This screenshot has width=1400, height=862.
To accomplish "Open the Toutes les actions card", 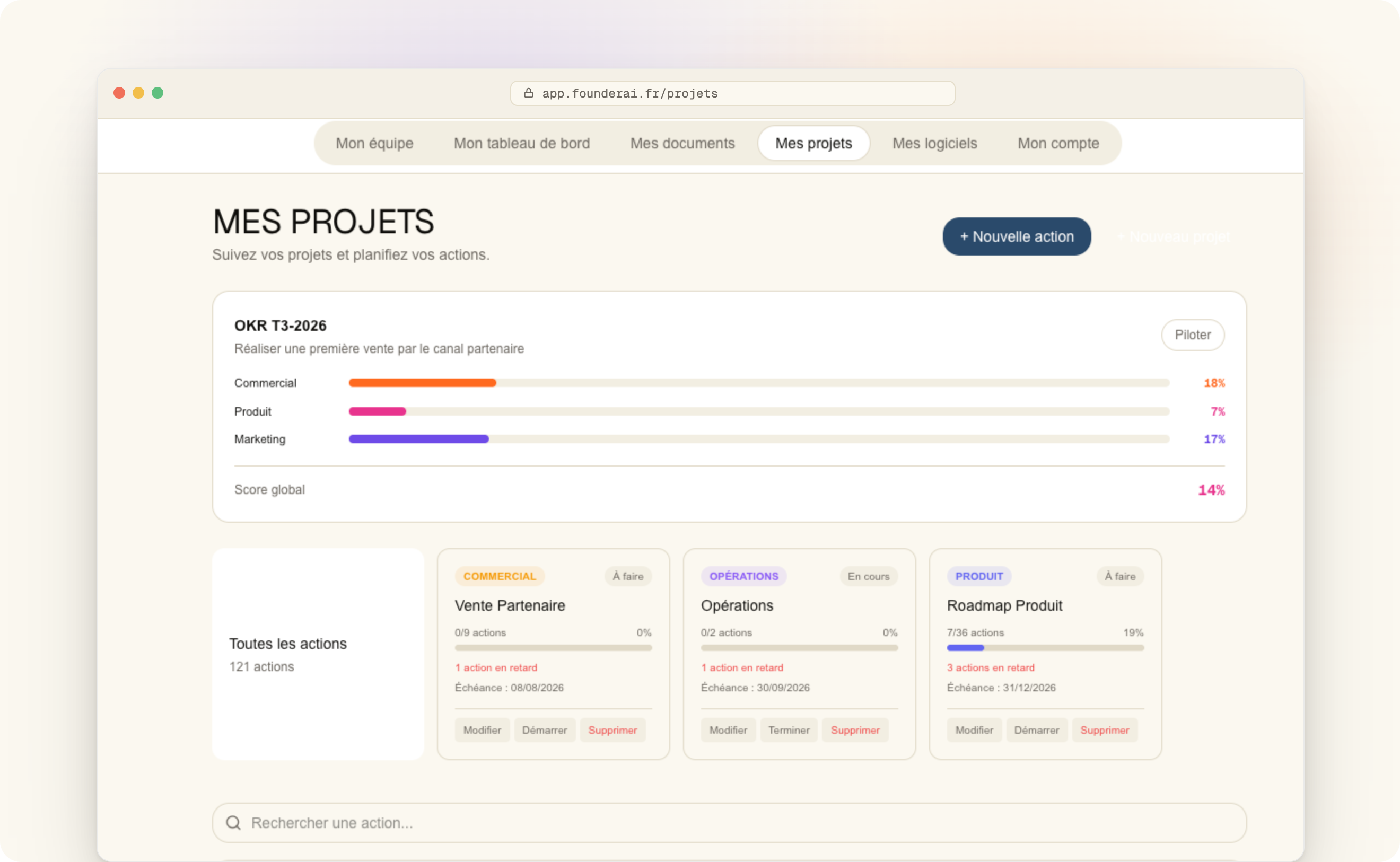I will [318, 654].
